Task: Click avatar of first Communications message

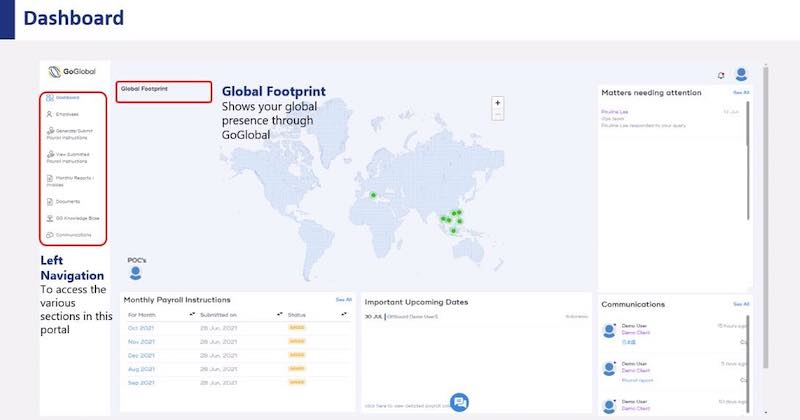Action: point(609,331)
